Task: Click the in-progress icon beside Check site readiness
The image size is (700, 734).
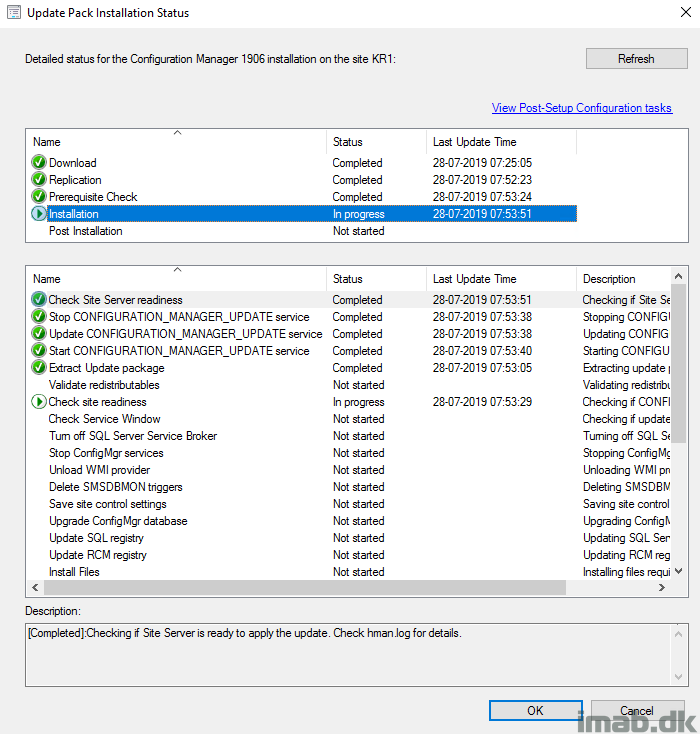Action: click(x=39, y=402)
